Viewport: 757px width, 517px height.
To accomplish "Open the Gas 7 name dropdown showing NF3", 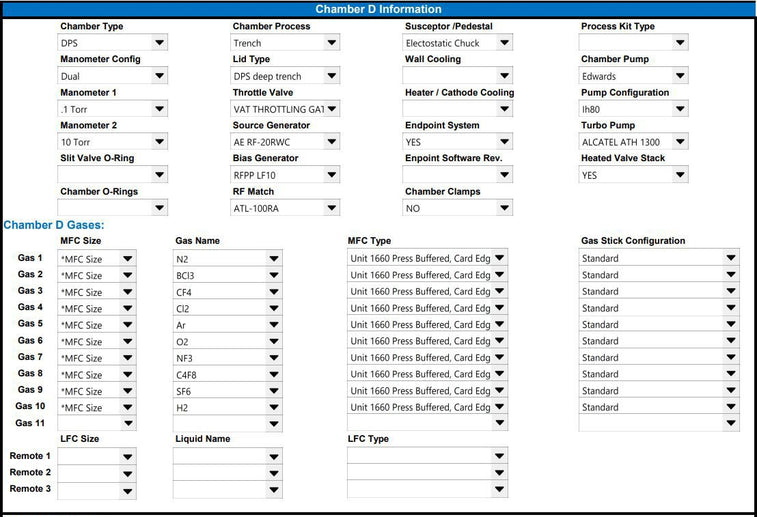I will tap(228, 358).
